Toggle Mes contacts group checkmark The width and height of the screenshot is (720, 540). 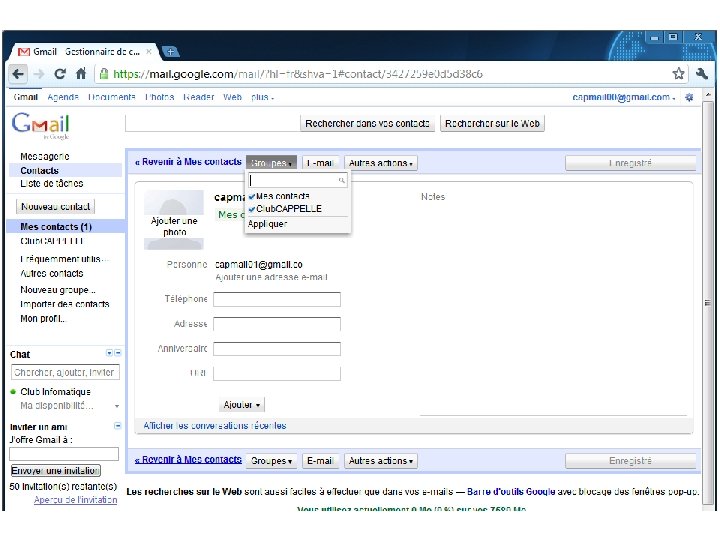coord(252,196)
